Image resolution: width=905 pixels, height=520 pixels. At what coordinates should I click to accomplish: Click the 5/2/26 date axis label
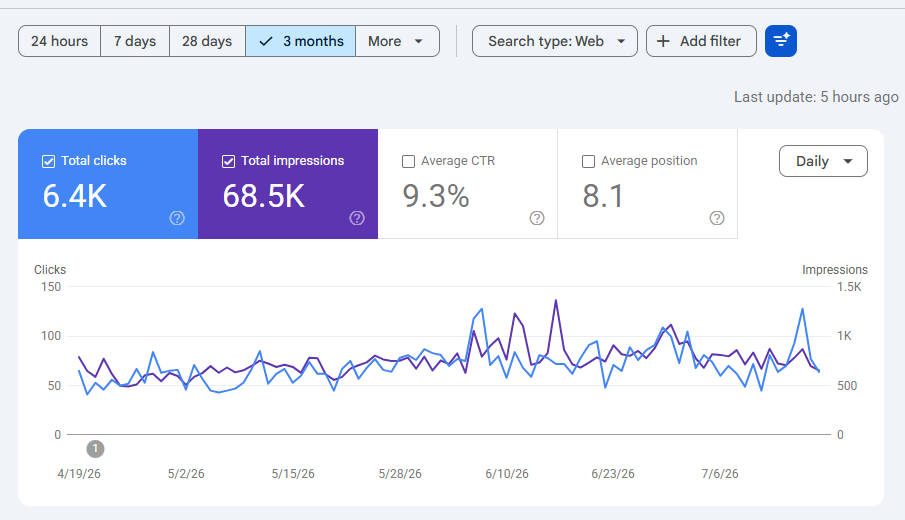click(x=186, y=474)
